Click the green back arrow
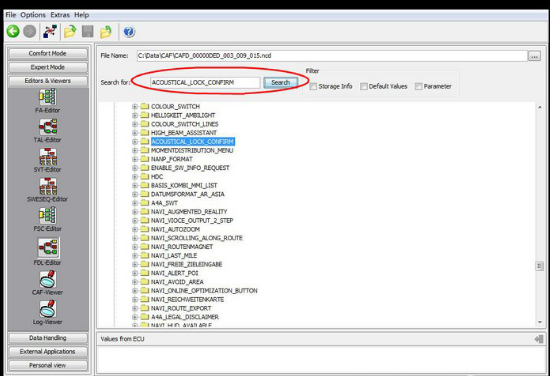550x376 pixels. click(13, 32)
